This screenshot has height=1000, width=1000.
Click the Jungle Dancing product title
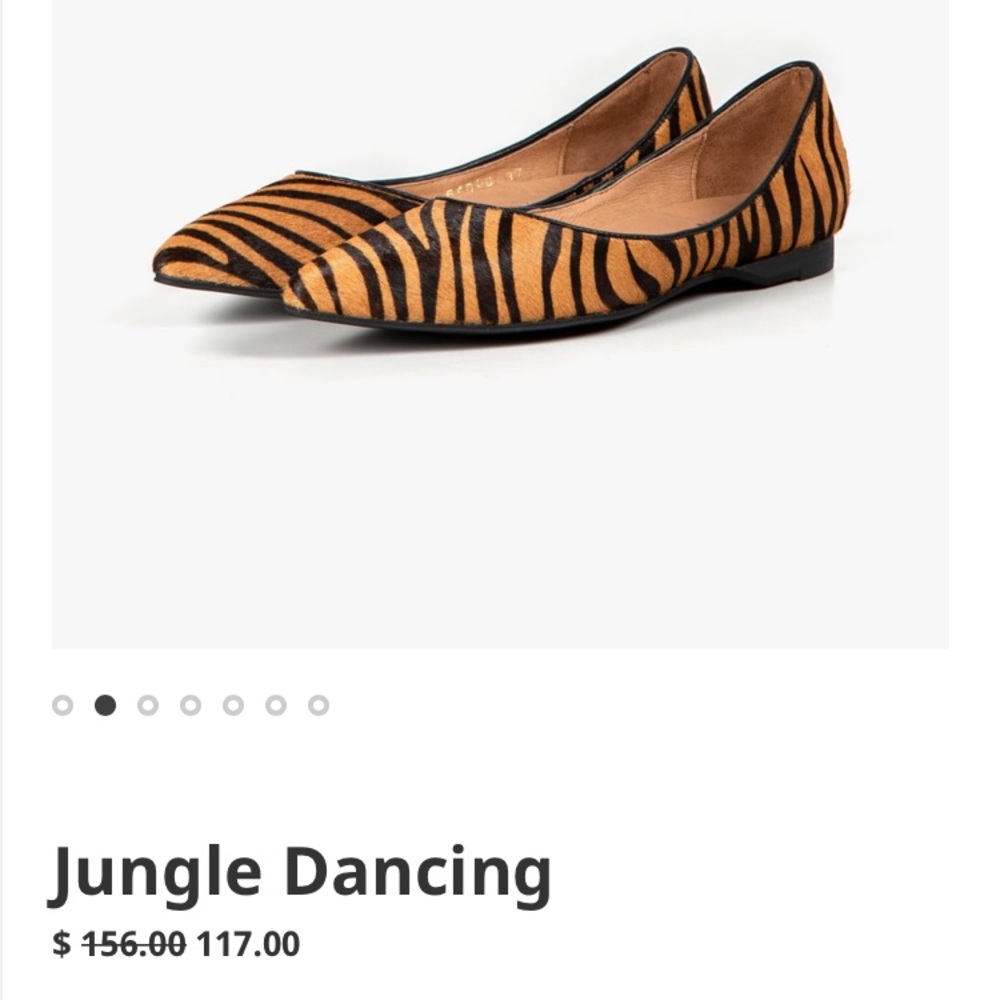click(x=300, y=873)
